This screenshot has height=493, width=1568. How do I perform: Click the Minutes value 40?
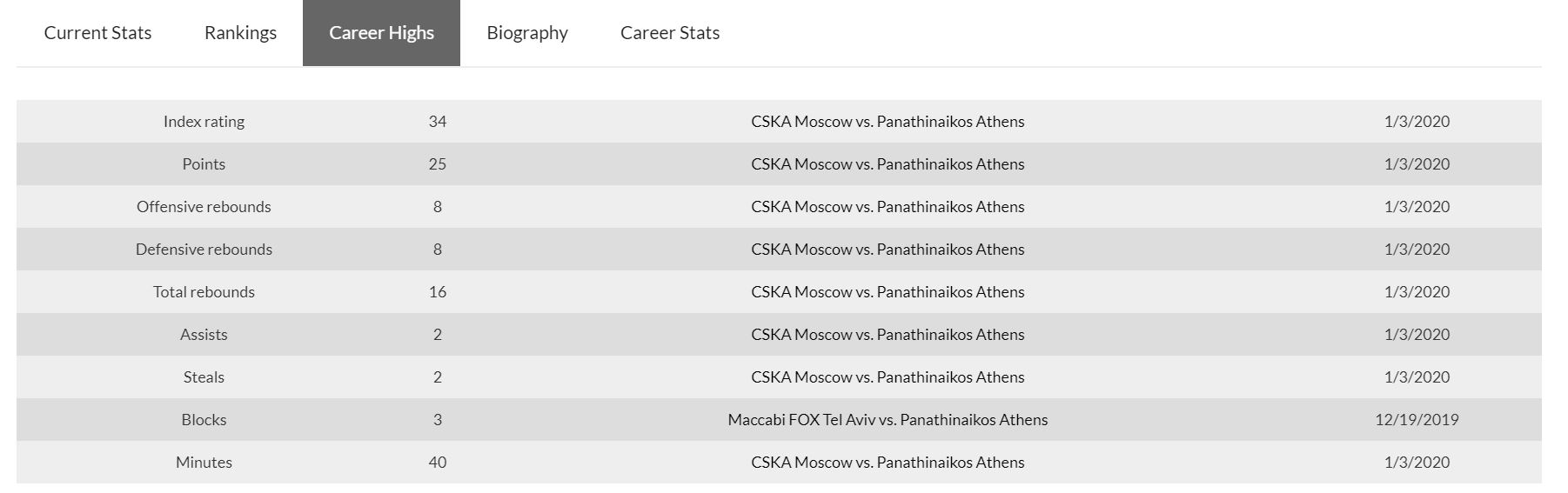click(437, 463)
